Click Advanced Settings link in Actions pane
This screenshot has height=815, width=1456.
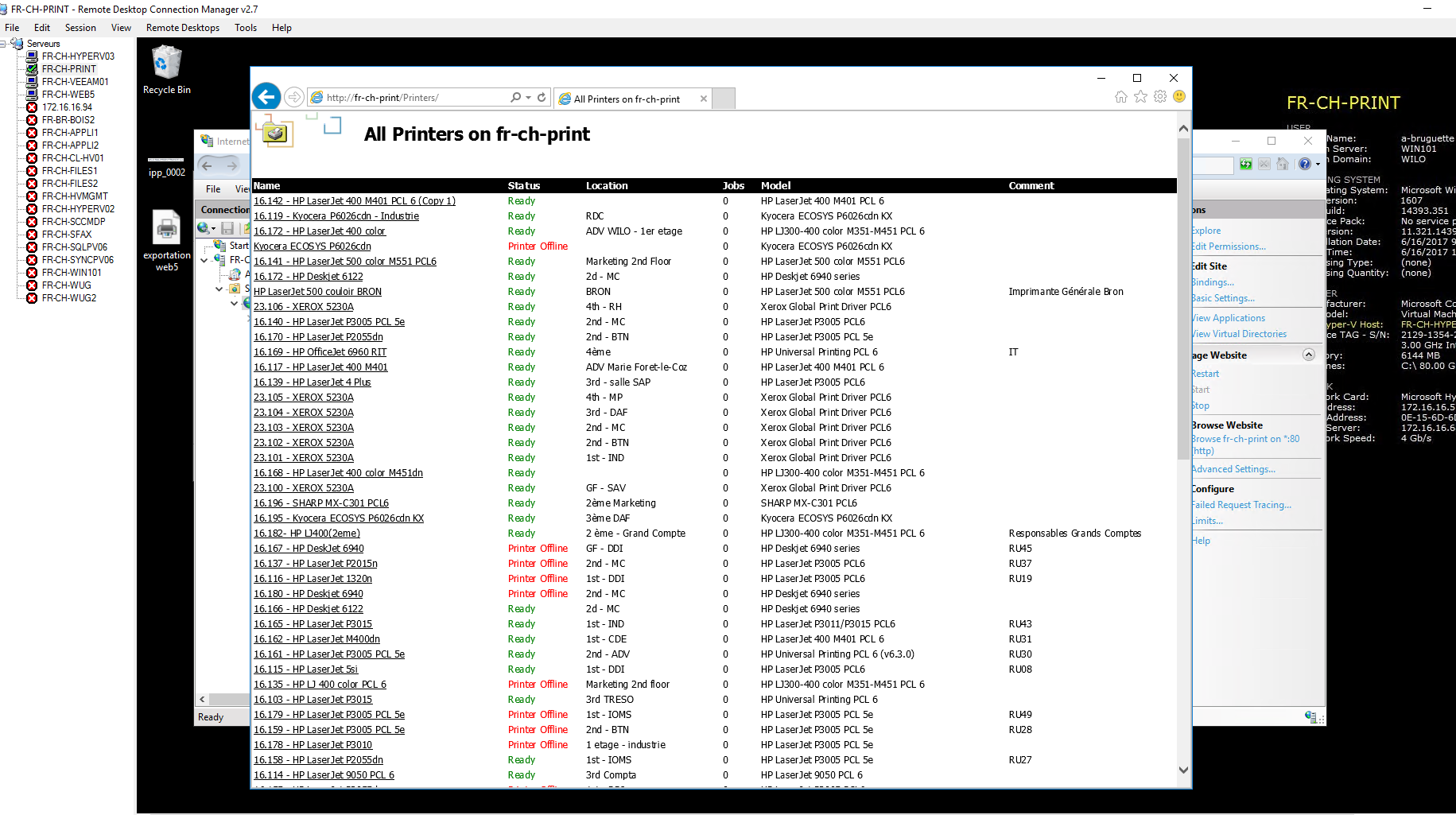click(x=1233, y=469)
